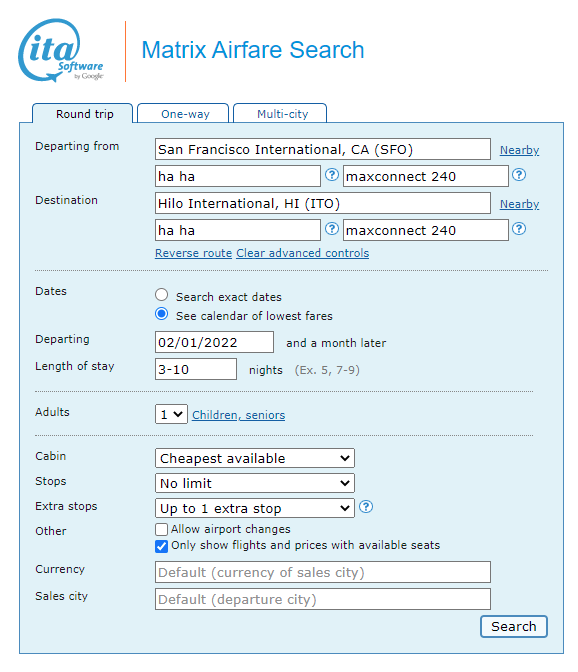Open help icon beside departure extension codes field
The width and height of the screenshot is (578, 672).
[x=519, y=175]
